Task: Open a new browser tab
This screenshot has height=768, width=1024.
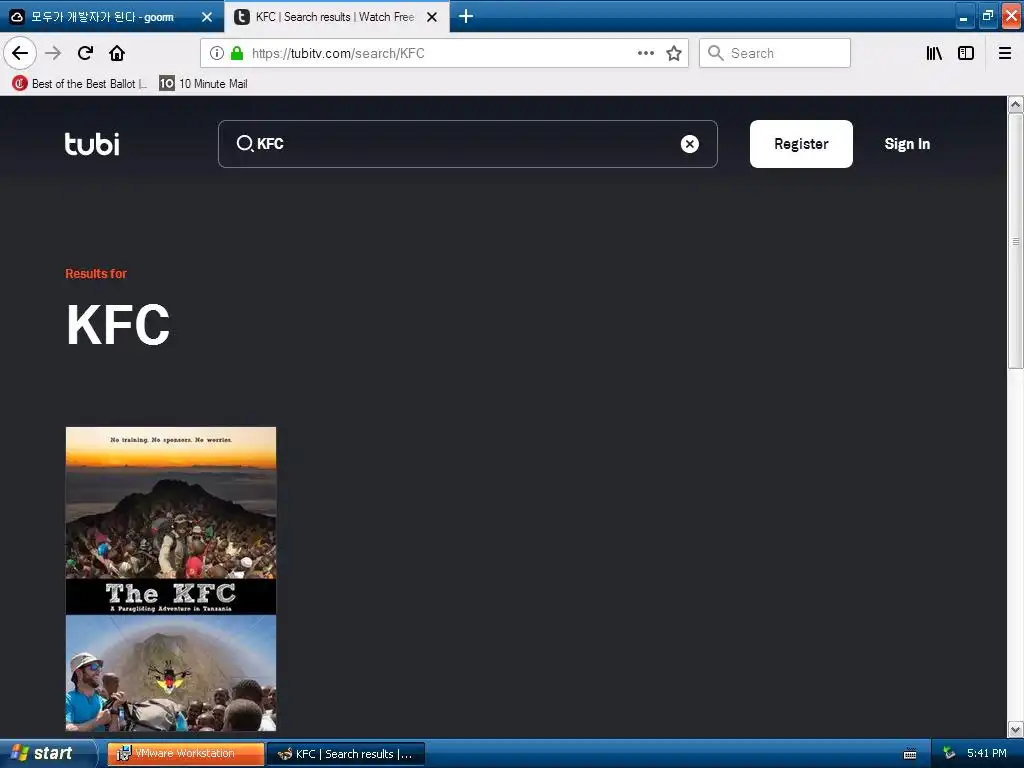Action: coord(466,16)
